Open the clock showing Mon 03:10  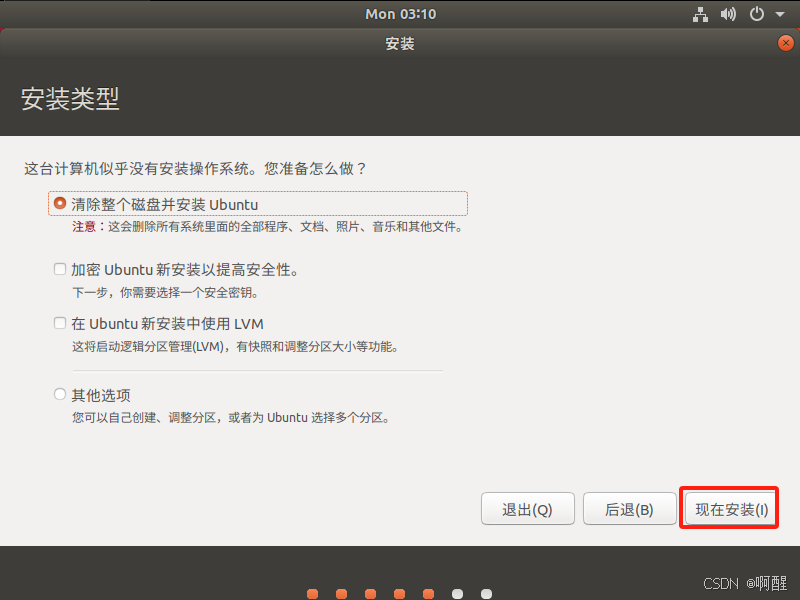pyautogui.click(x=401, y=14)
